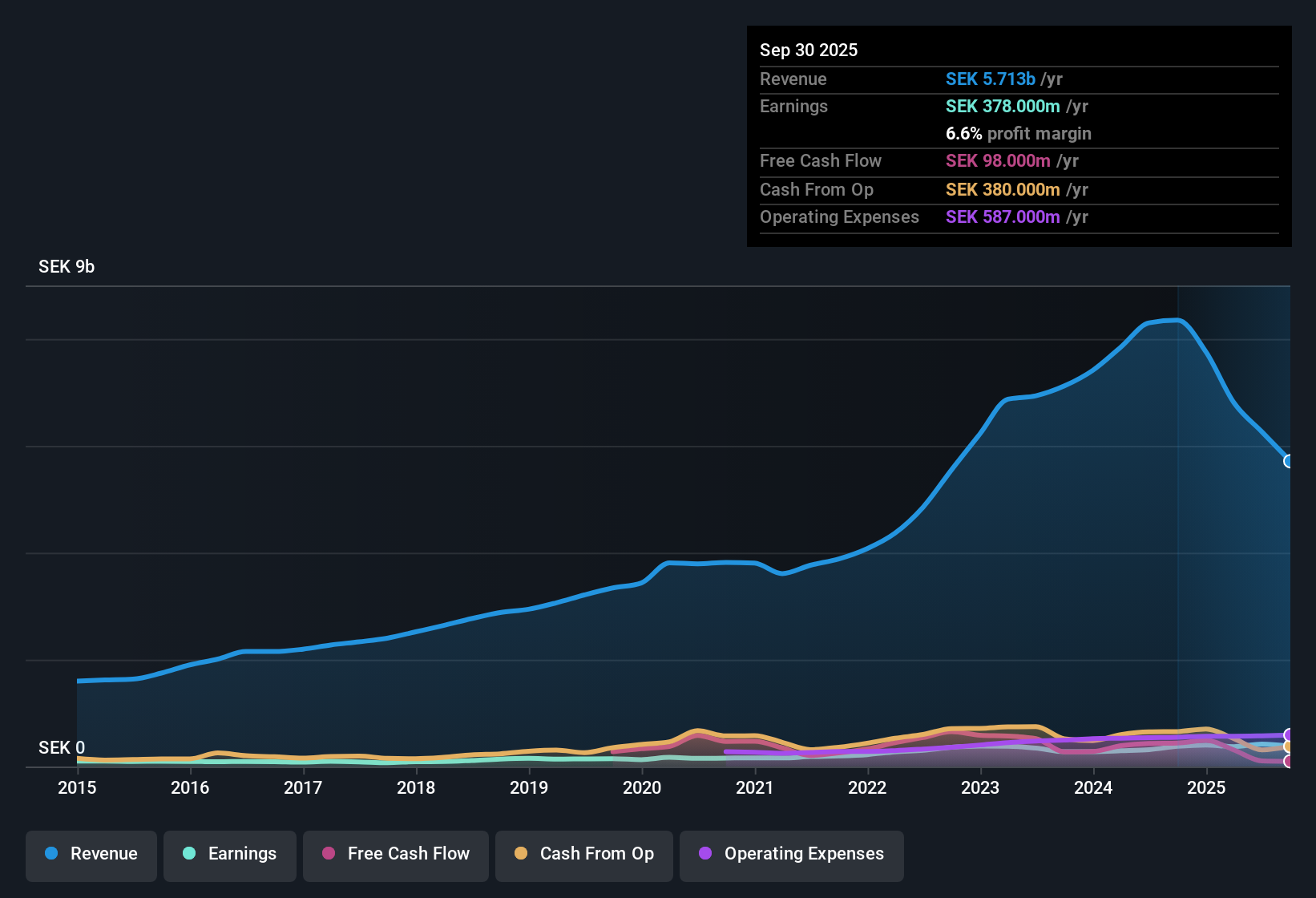Click the orange Cash From Op legend dot
Screen dimensions: 1316x898
[x=521, y=854]
